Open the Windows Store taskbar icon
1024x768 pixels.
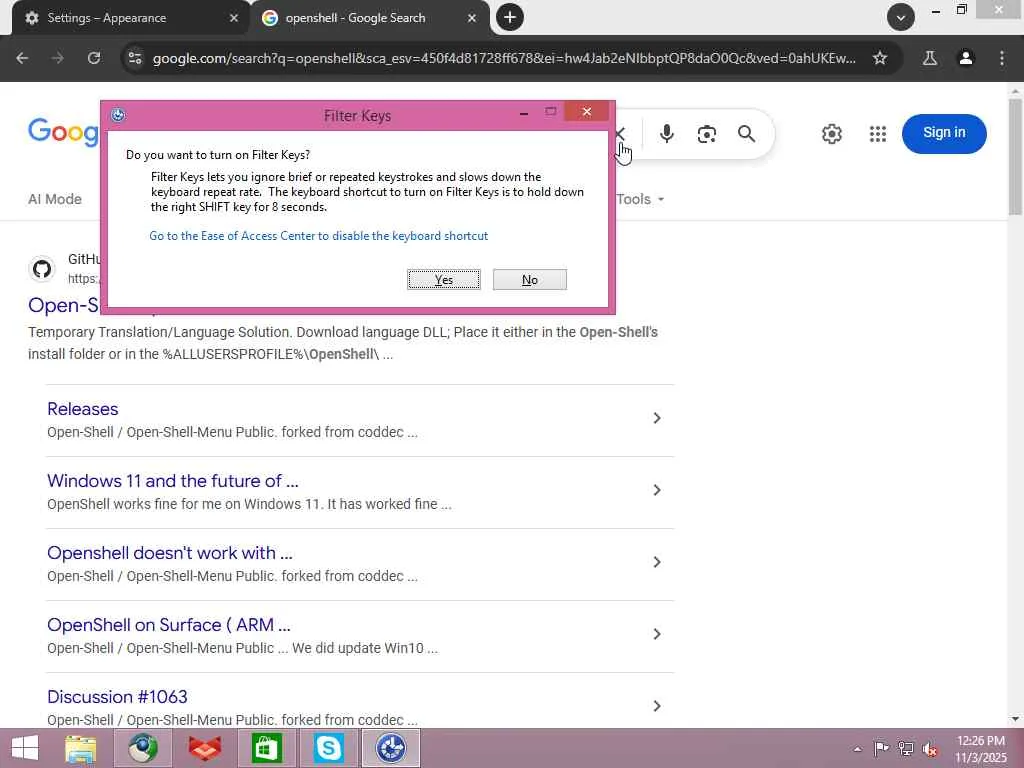[x=266, y=748]
